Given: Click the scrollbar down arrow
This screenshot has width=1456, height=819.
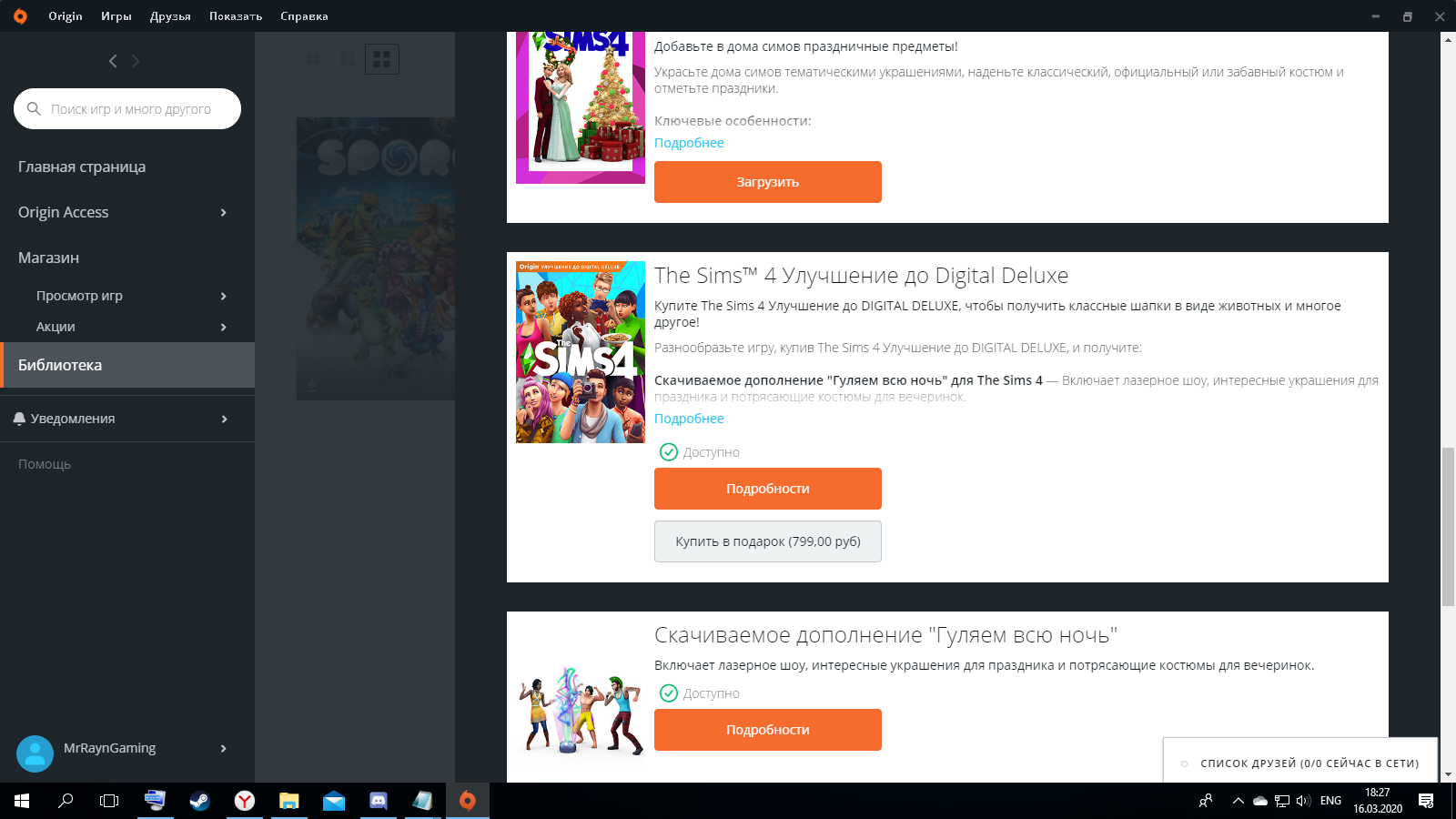Looking at the screenshot, I should pos(1448,774).
